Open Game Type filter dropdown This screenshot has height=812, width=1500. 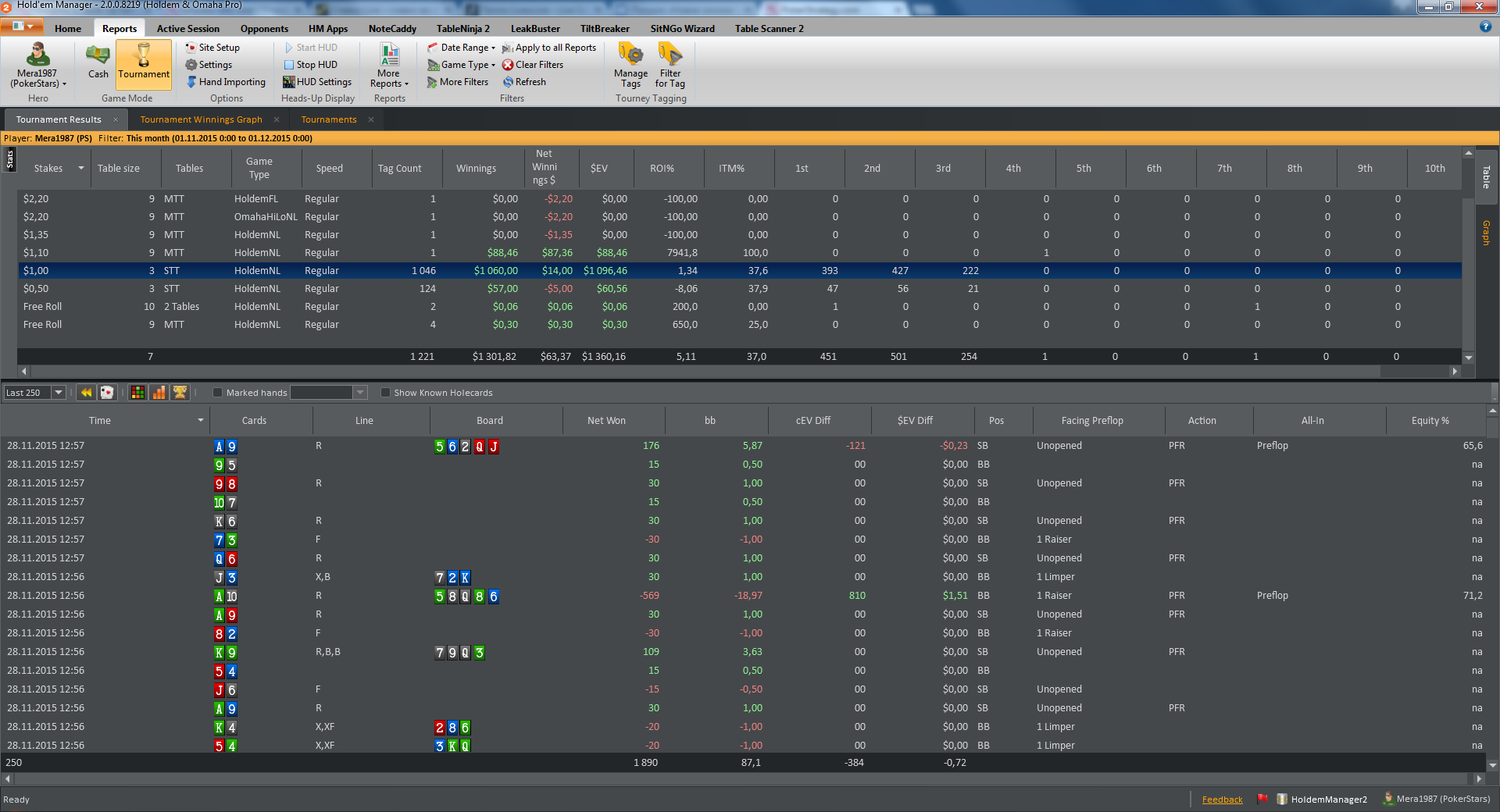[461, 65]
